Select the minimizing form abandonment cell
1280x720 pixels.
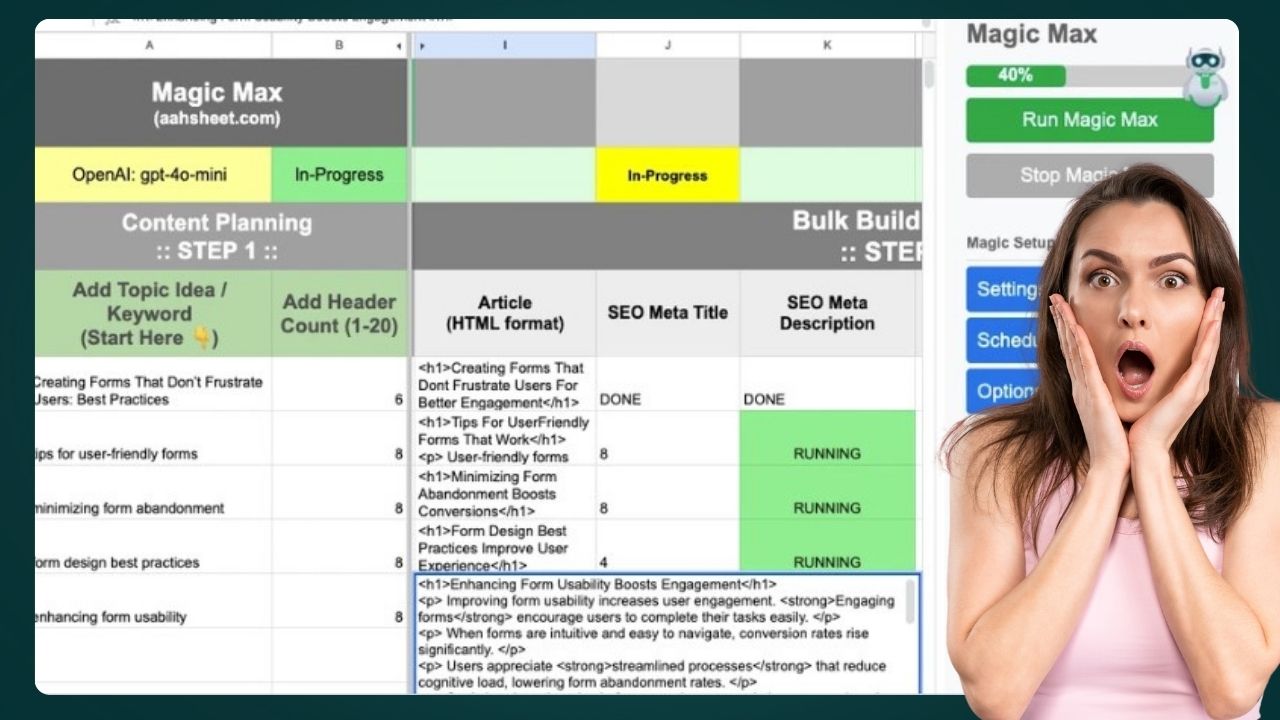click(x=153, y=492)
